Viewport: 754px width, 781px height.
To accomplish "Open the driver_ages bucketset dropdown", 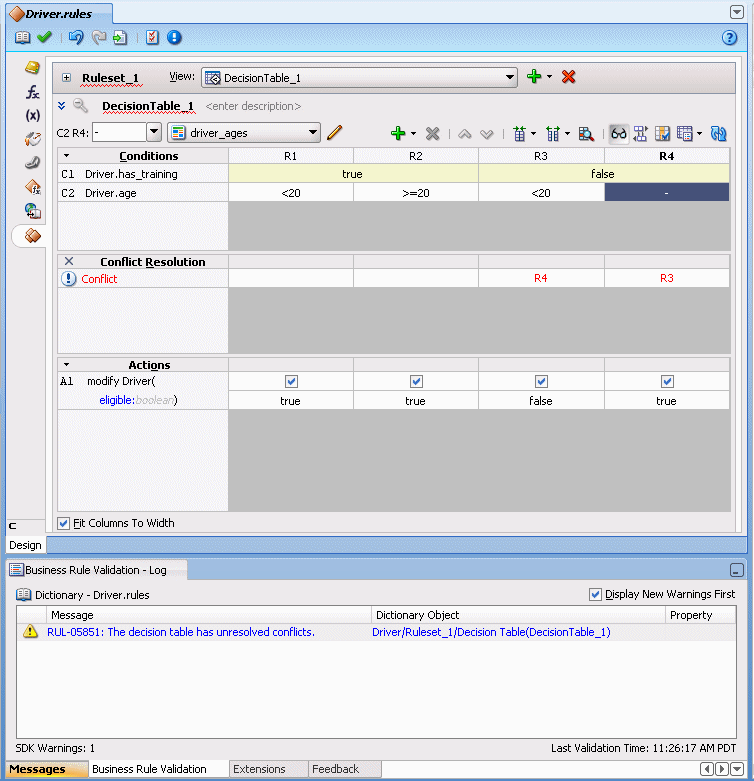I will tap(313, 133).
